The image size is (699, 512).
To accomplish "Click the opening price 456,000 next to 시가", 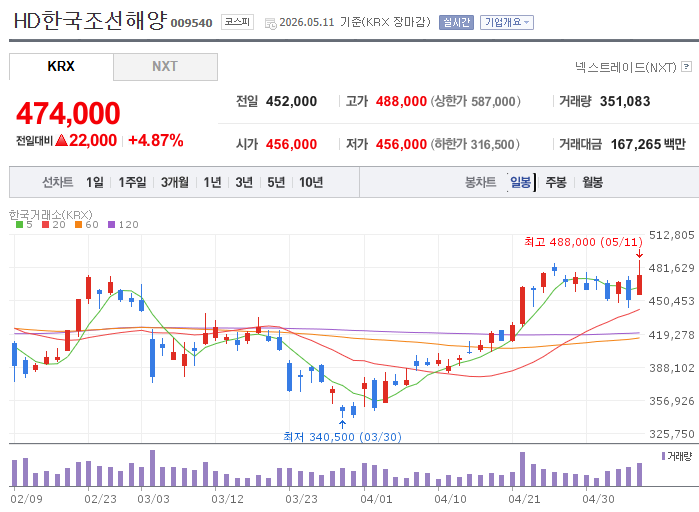I will tap(291, 144).
